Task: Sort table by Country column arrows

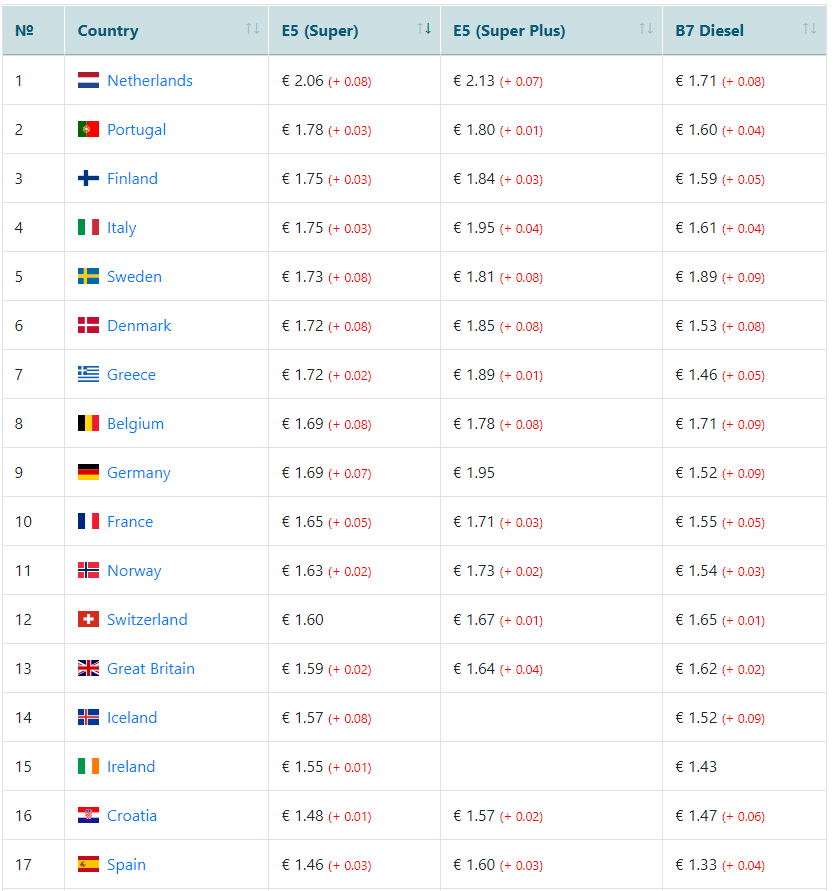Action: coord(252,28)
